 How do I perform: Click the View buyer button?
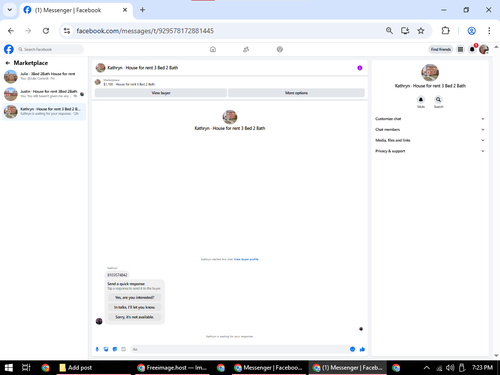tap(161, 93)
